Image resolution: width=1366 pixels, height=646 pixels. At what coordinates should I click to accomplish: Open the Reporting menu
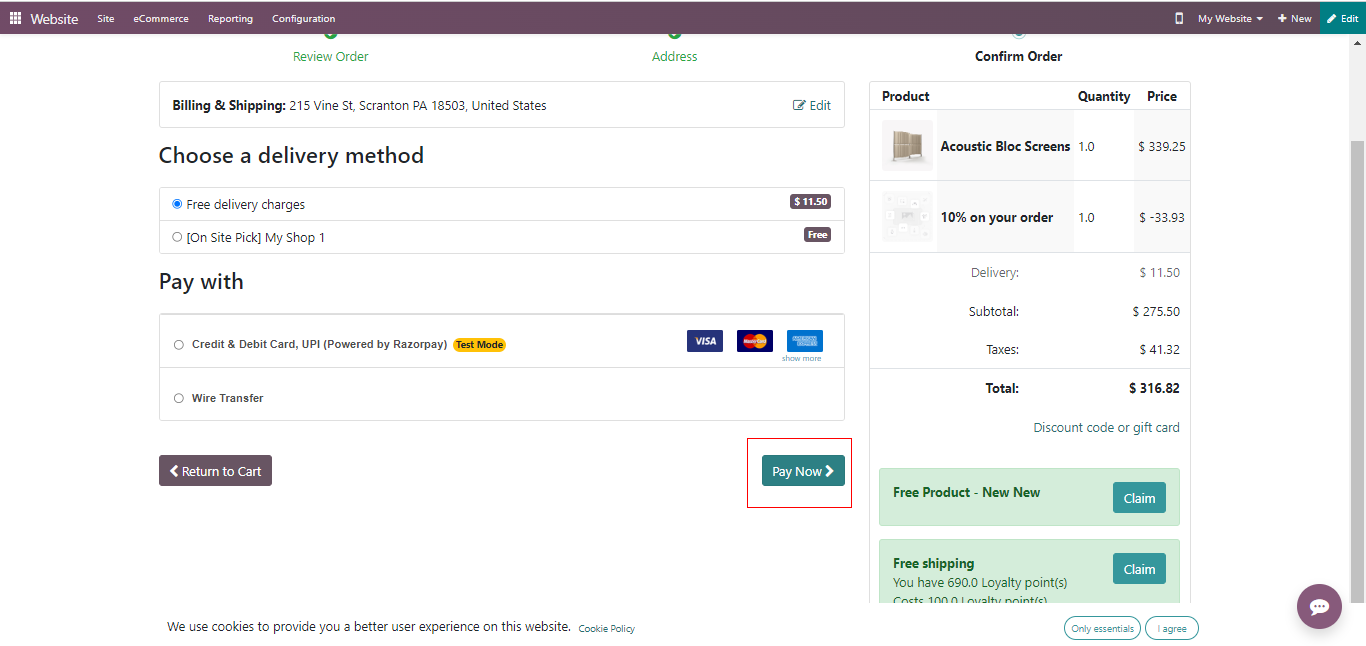tap(230, 18)
